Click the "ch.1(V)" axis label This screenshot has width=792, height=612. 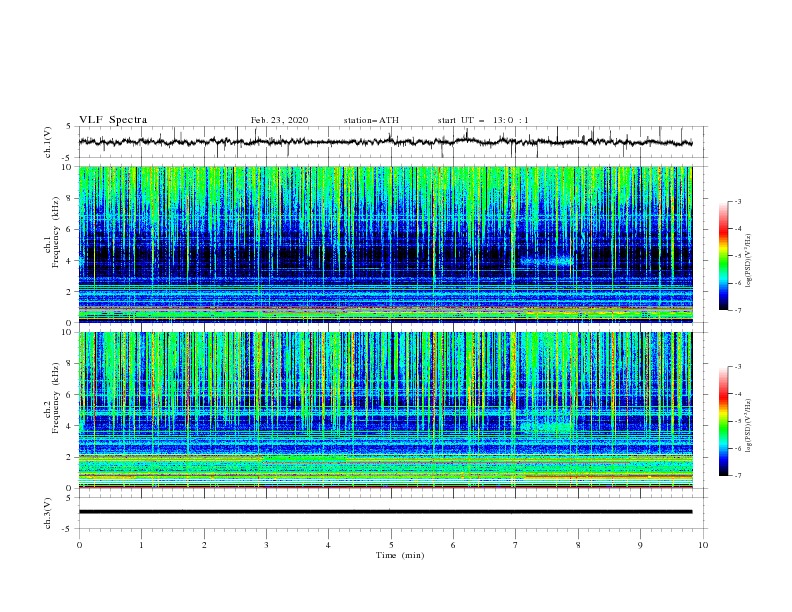pos(48,142)
